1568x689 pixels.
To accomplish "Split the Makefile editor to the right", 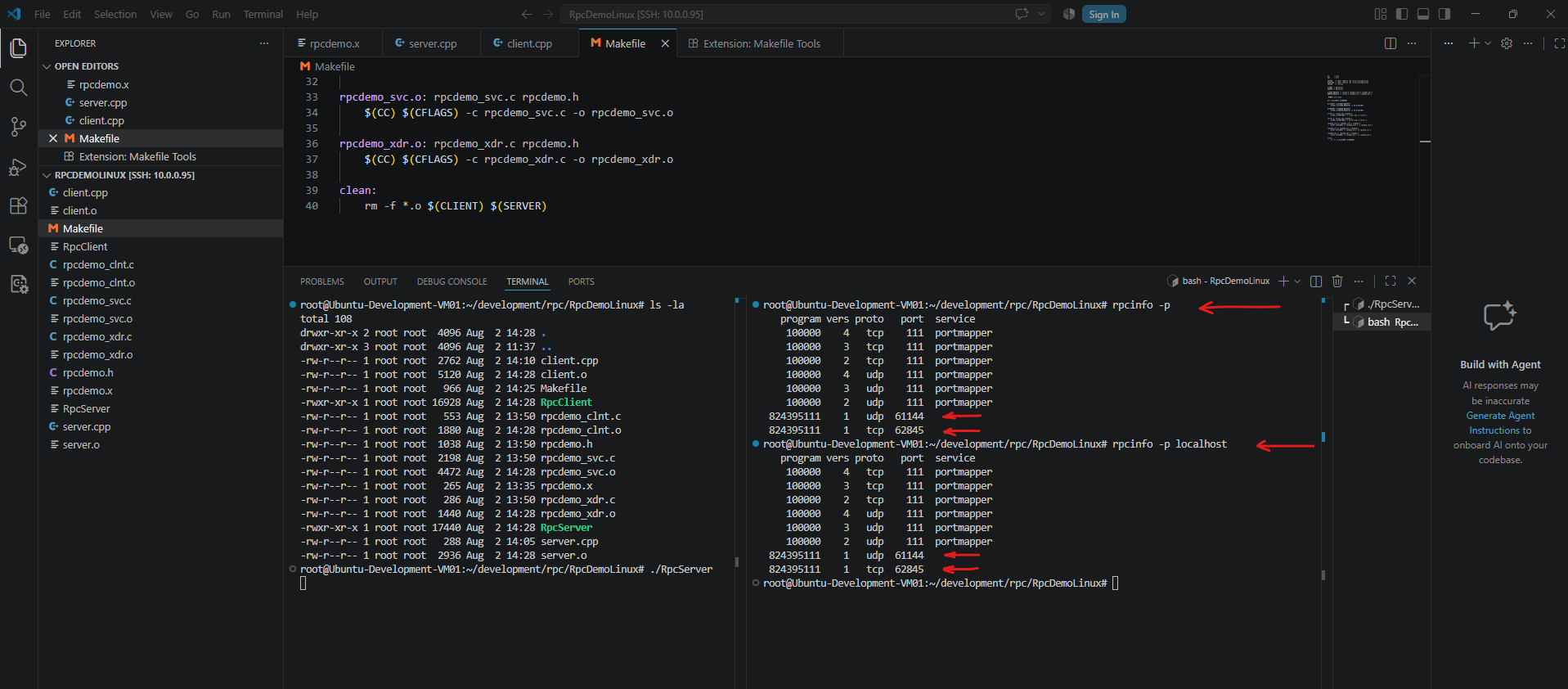I will (1391, 43).
